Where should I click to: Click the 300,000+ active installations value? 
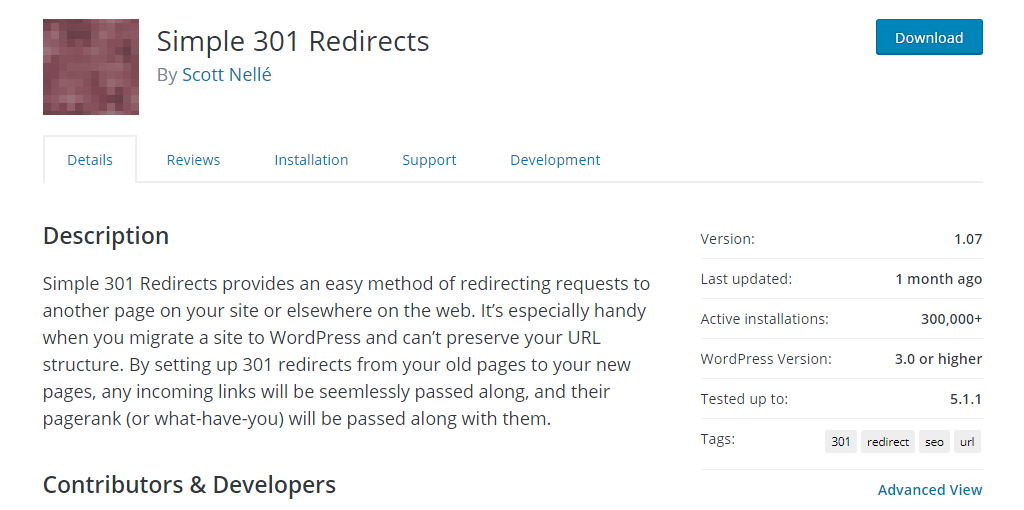click(951, 319)
